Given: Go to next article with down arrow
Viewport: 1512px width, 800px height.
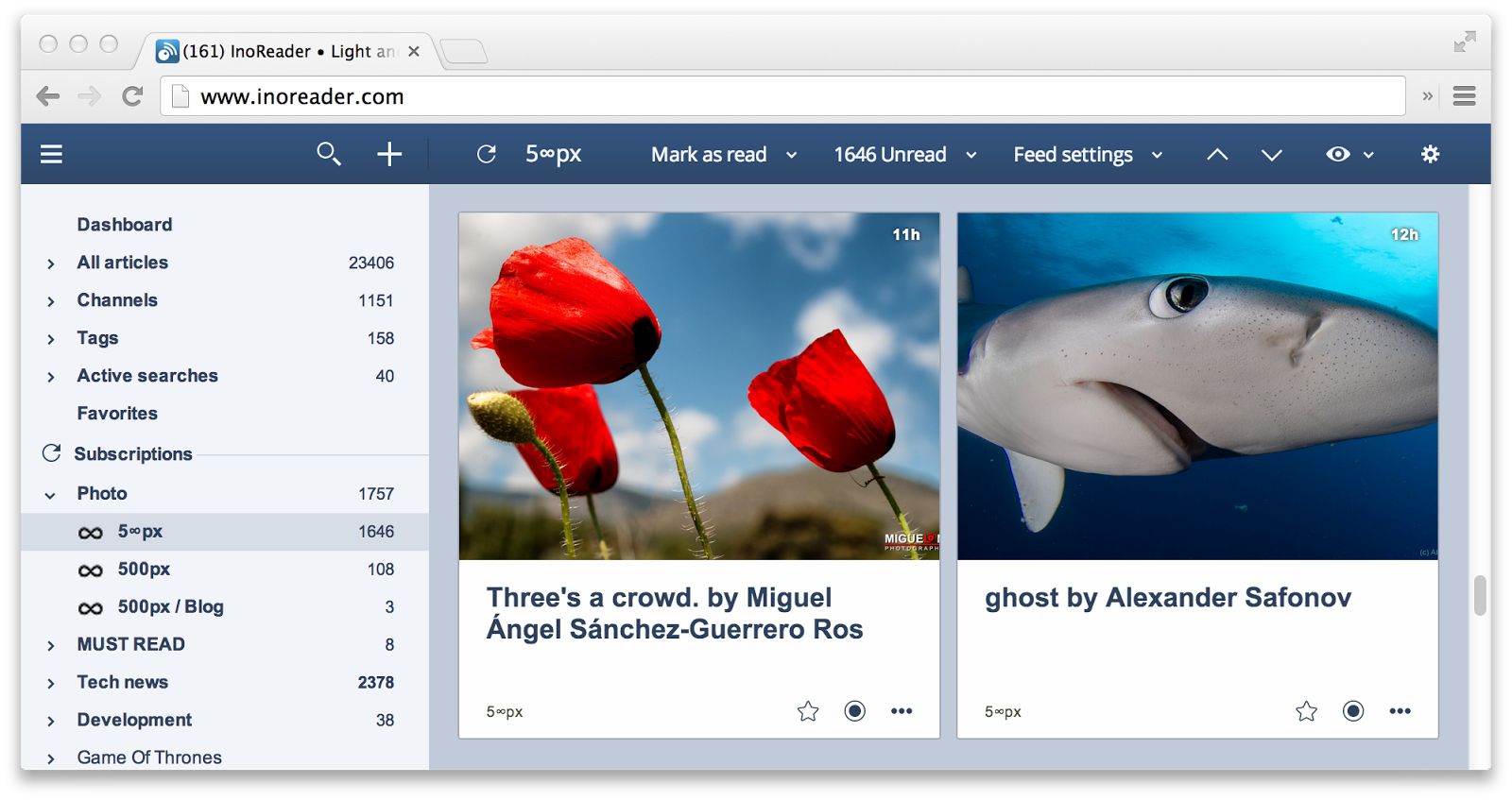Looking at the screenshot, I should (1272, 154).
